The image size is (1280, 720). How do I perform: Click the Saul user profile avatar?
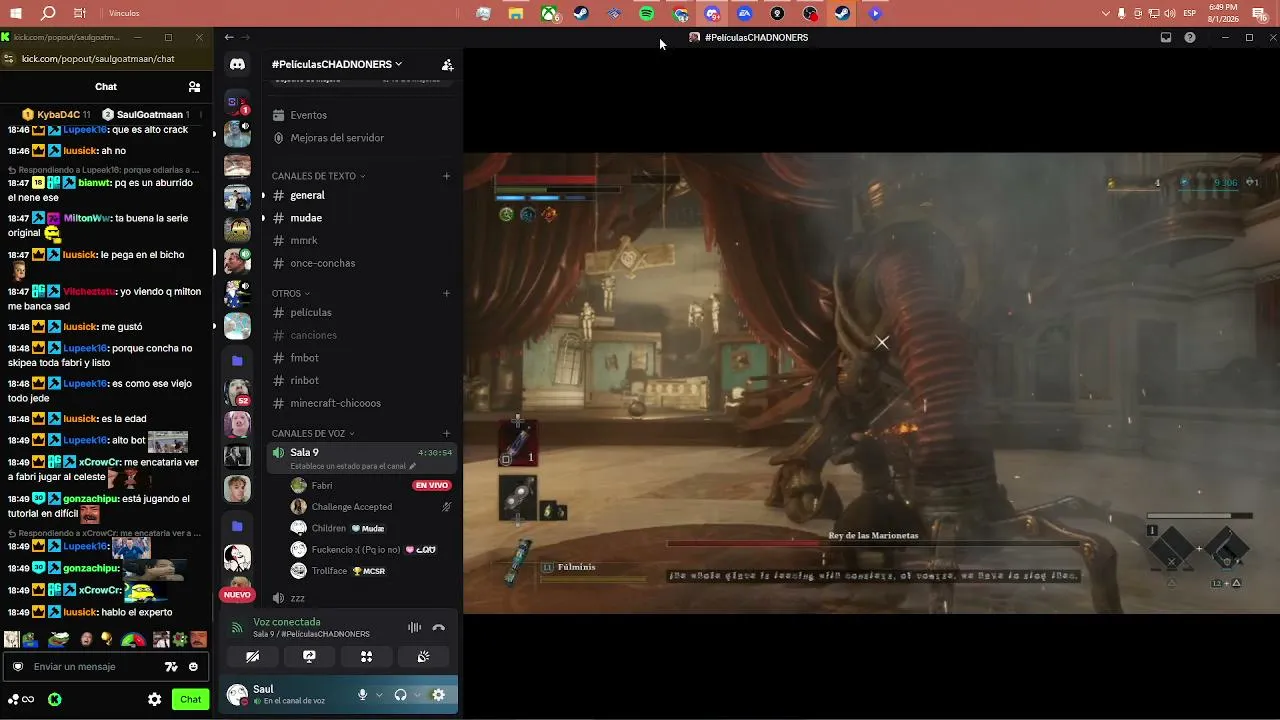237,695
